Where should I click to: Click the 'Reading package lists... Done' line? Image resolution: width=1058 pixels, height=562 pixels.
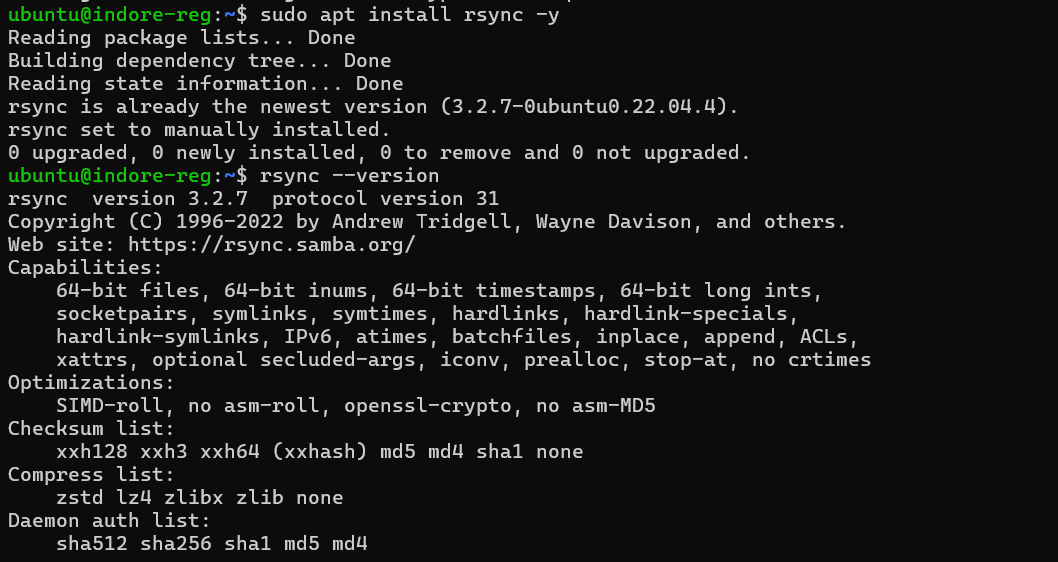click(x=181, y=38)
